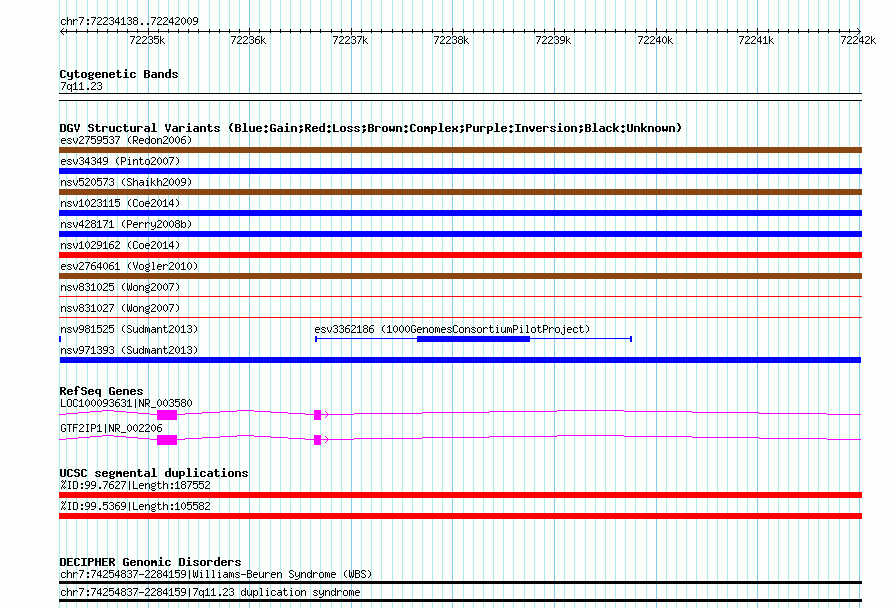The width and height of the screenshot is (890, 608).
Task: Select the red loss bar under nsv1029162
Action: pos(460,255)
